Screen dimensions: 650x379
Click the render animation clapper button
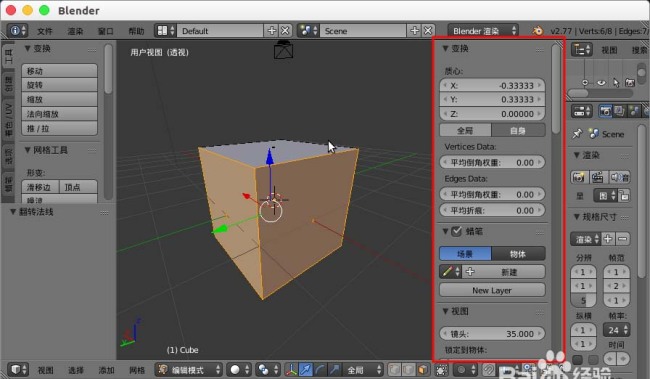(x=597, y=177)
